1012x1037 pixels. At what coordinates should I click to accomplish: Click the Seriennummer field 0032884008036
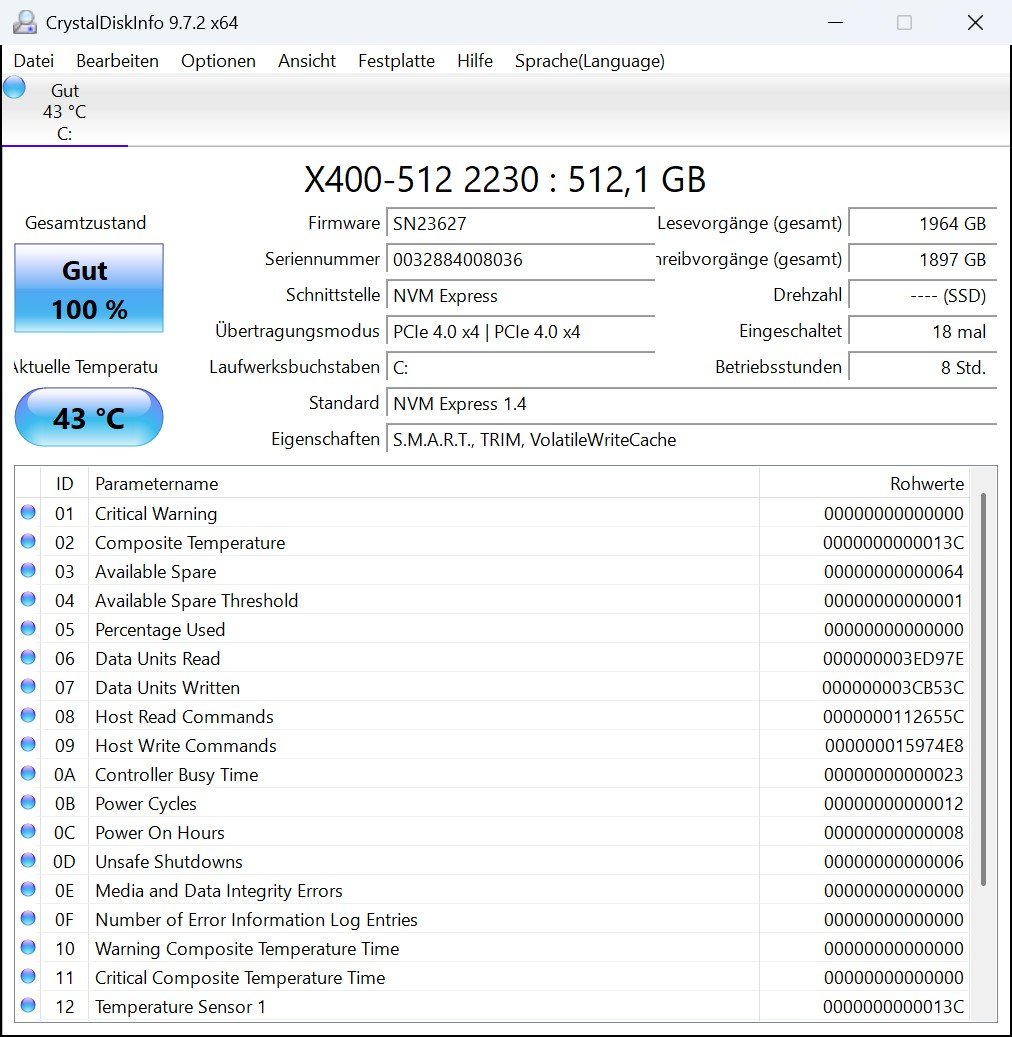pyautogui.click(x=521, y=259)
